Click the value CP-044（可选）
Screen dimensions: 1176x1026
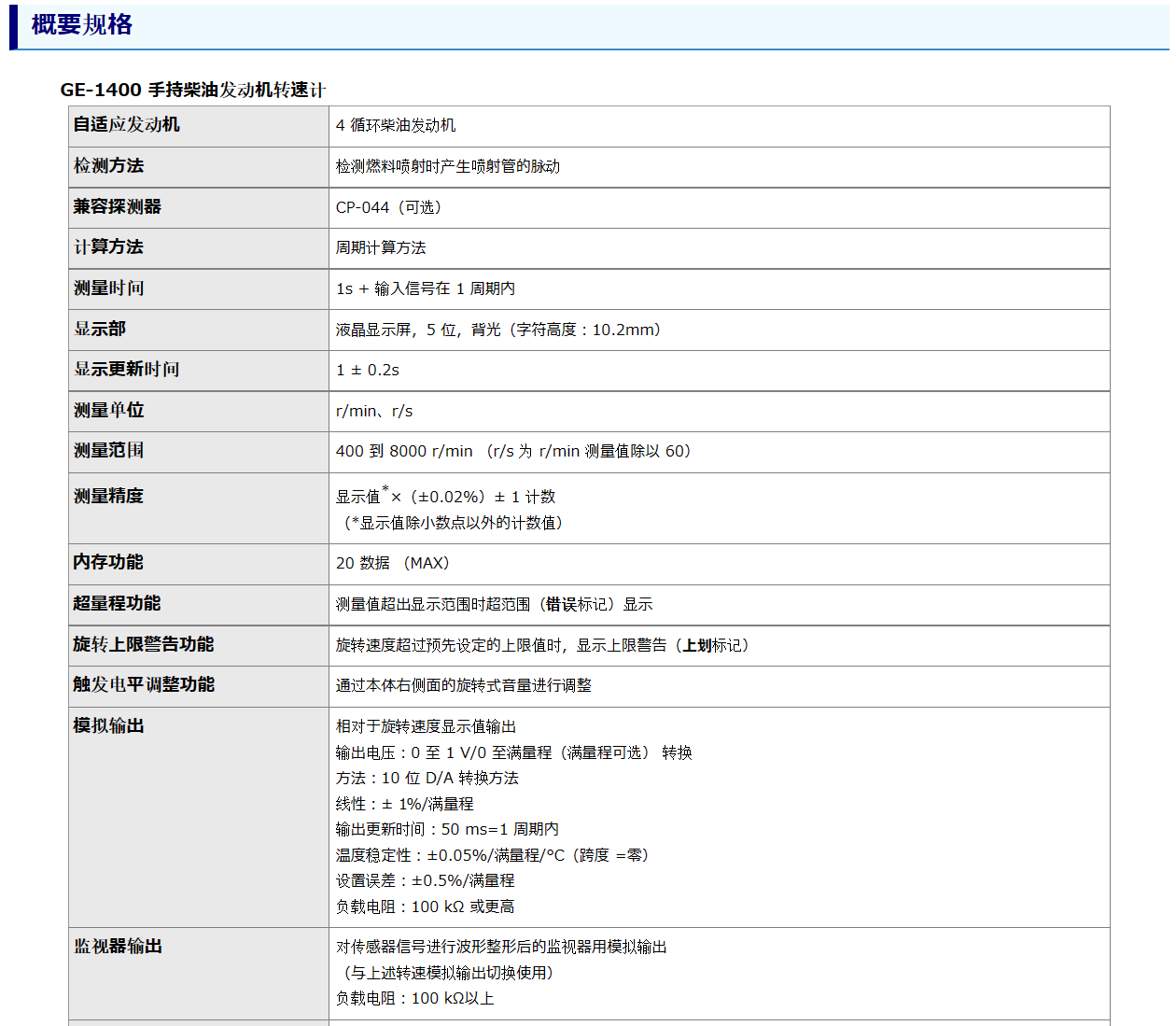(x=392, y=207)
